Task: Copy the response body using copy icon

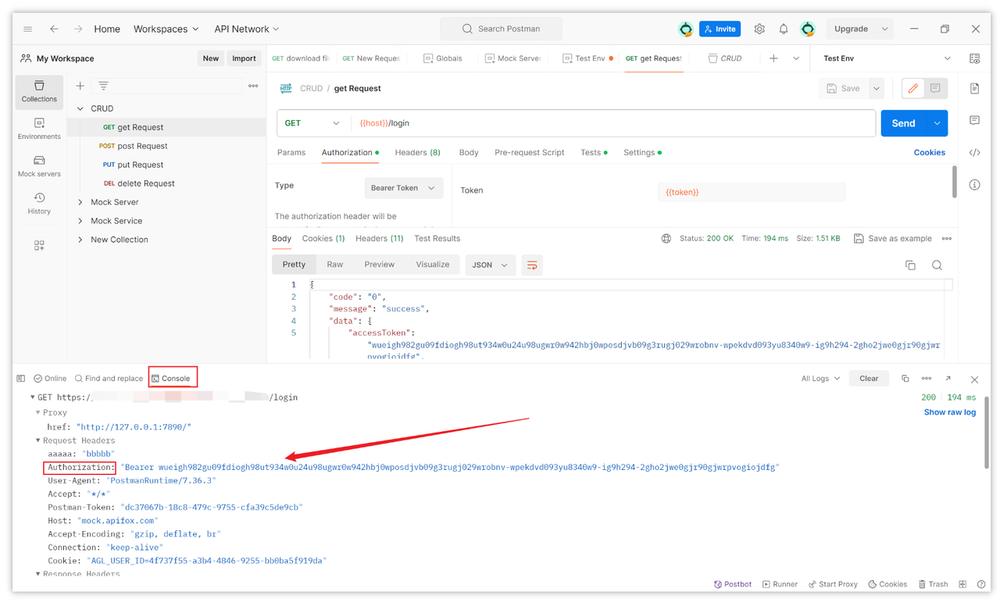Action: click(910, 265)
